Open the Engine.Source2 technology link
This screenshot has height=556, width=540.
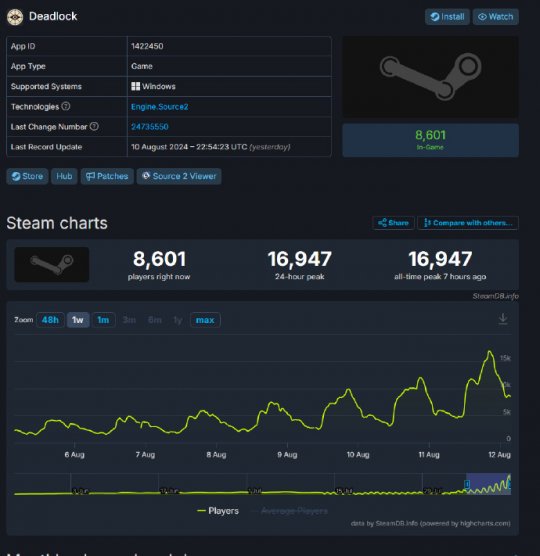pos(160,107)
